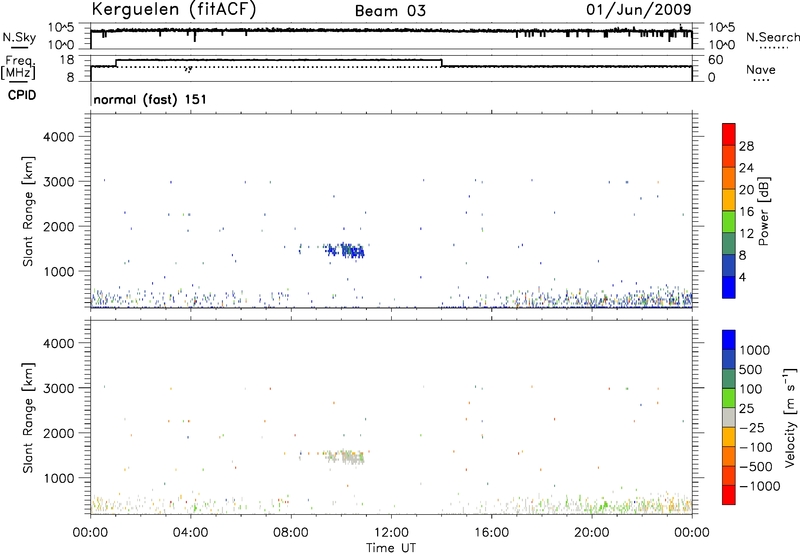The image size is (800, 554).
Task: Click the '16:00' time tick label
Action: click(491, 533)
